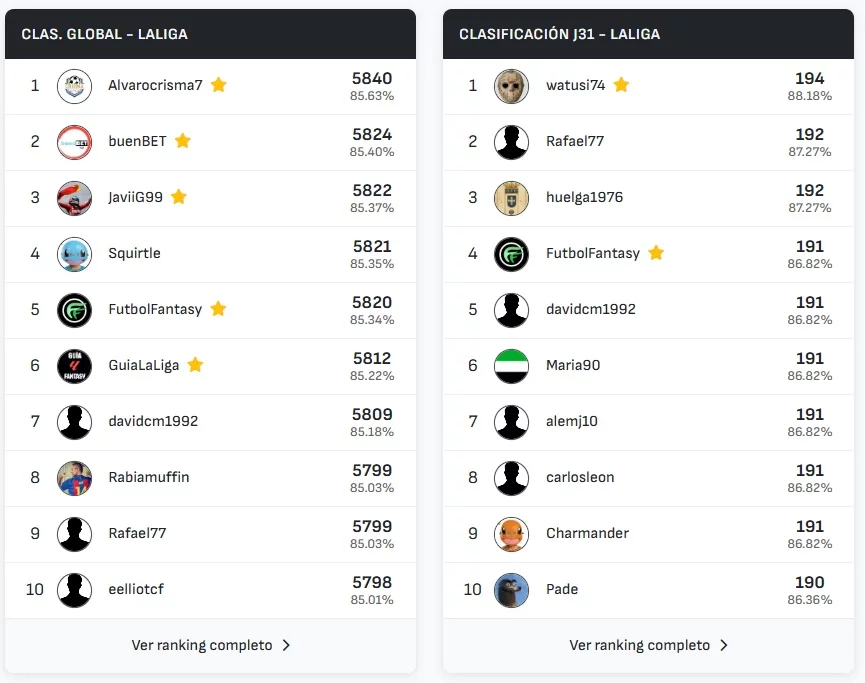
Task: Click GuiaLaLiga's black avatar icon
Action: pyautogui.click(x=74, y=366)
